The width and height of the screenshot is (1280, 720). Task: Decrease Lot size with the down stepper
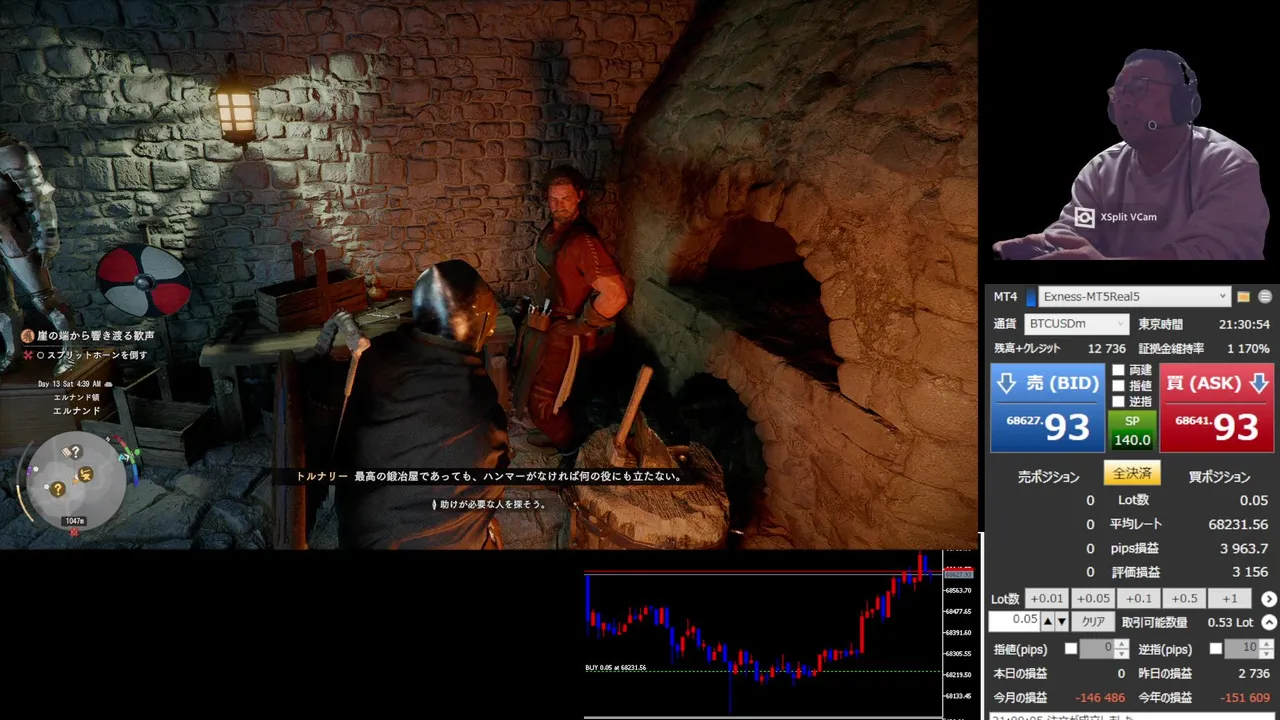click(1062, 622)
